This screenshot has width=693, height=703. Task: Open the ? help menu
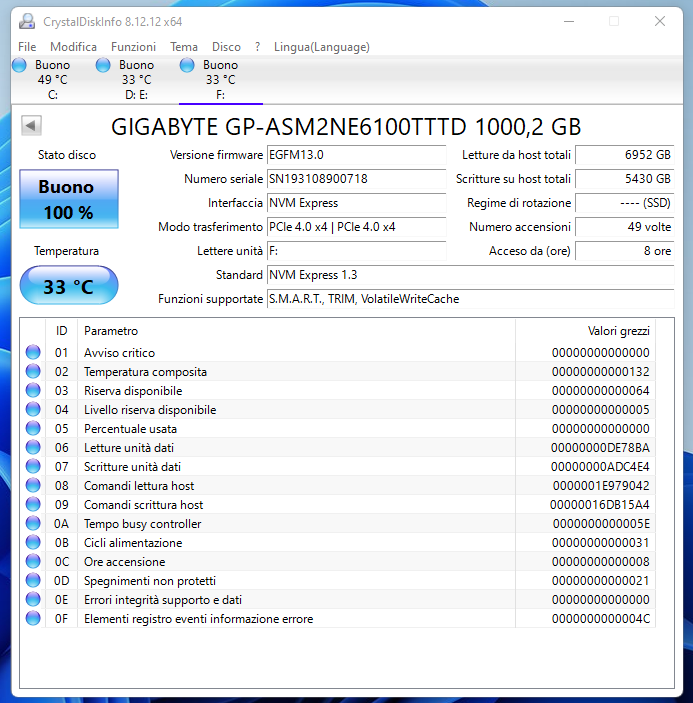(x=257, y=47)
